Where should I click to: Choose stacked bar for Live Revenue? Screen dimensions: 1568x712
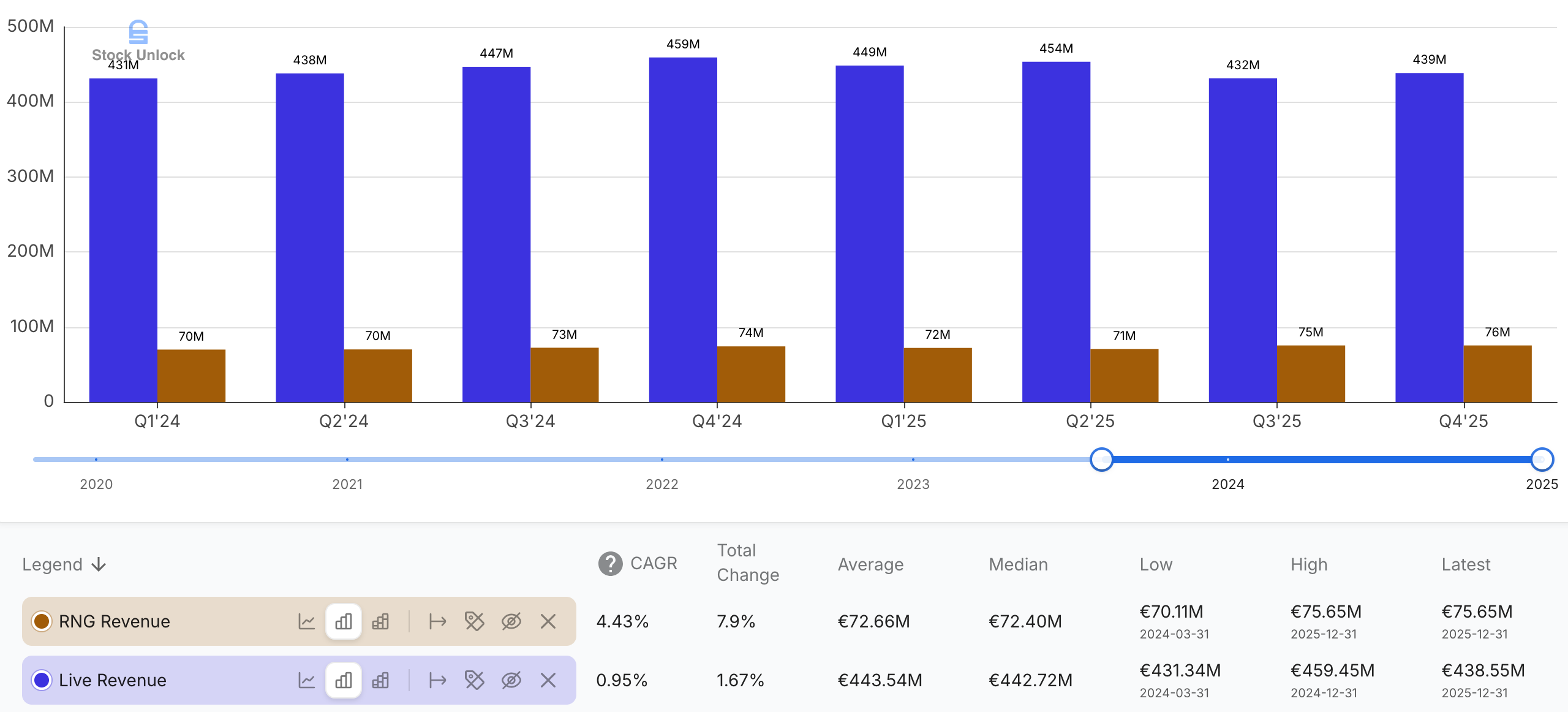380,680
